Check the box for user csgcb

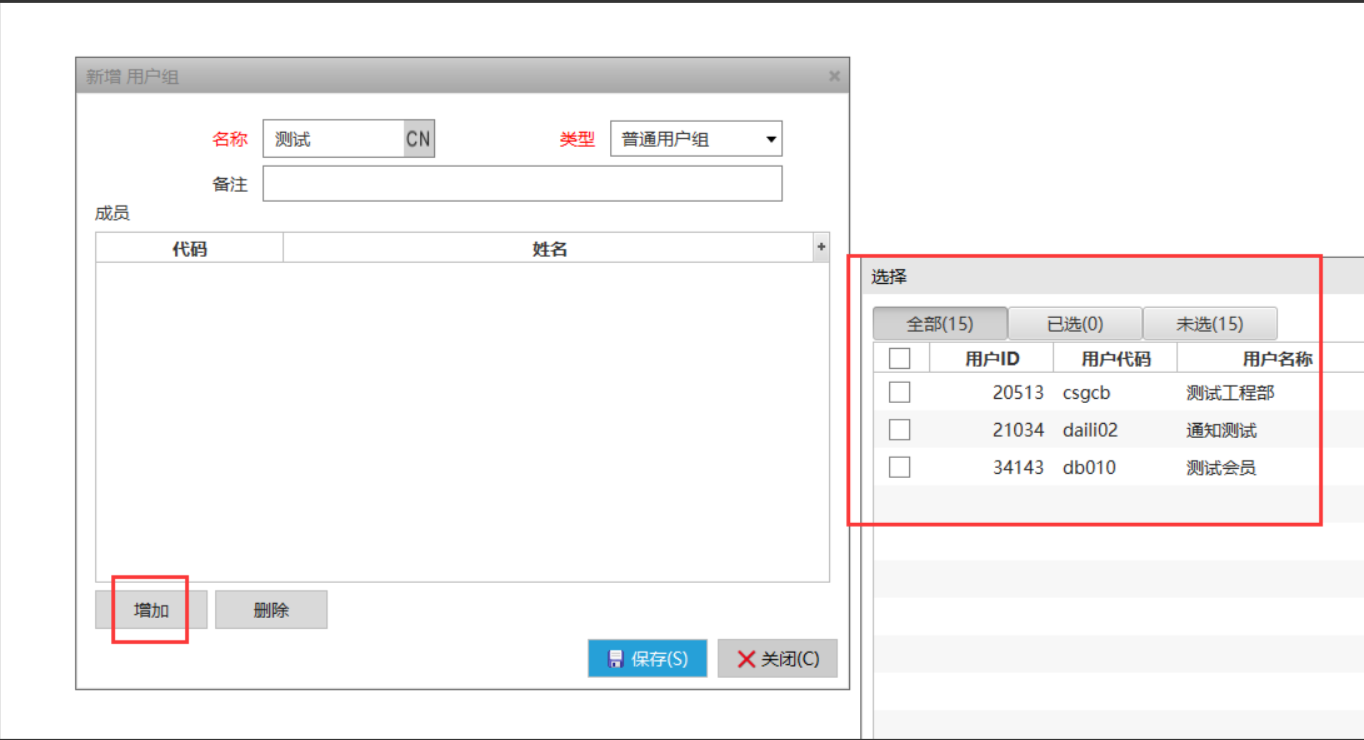pos(900,392)
